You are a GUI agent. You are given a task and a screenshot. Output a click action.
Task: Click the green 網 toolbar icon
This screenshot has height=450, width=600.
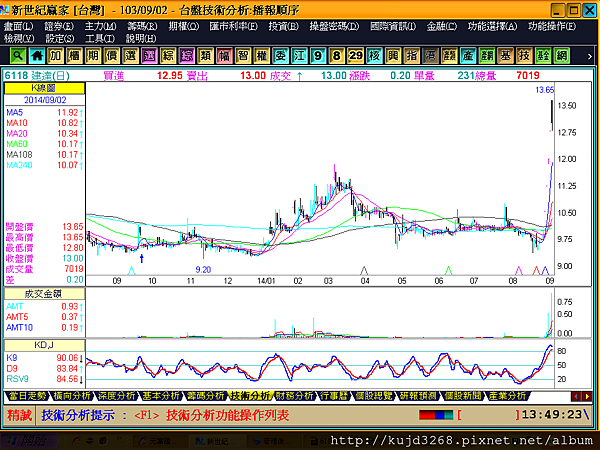562,56
